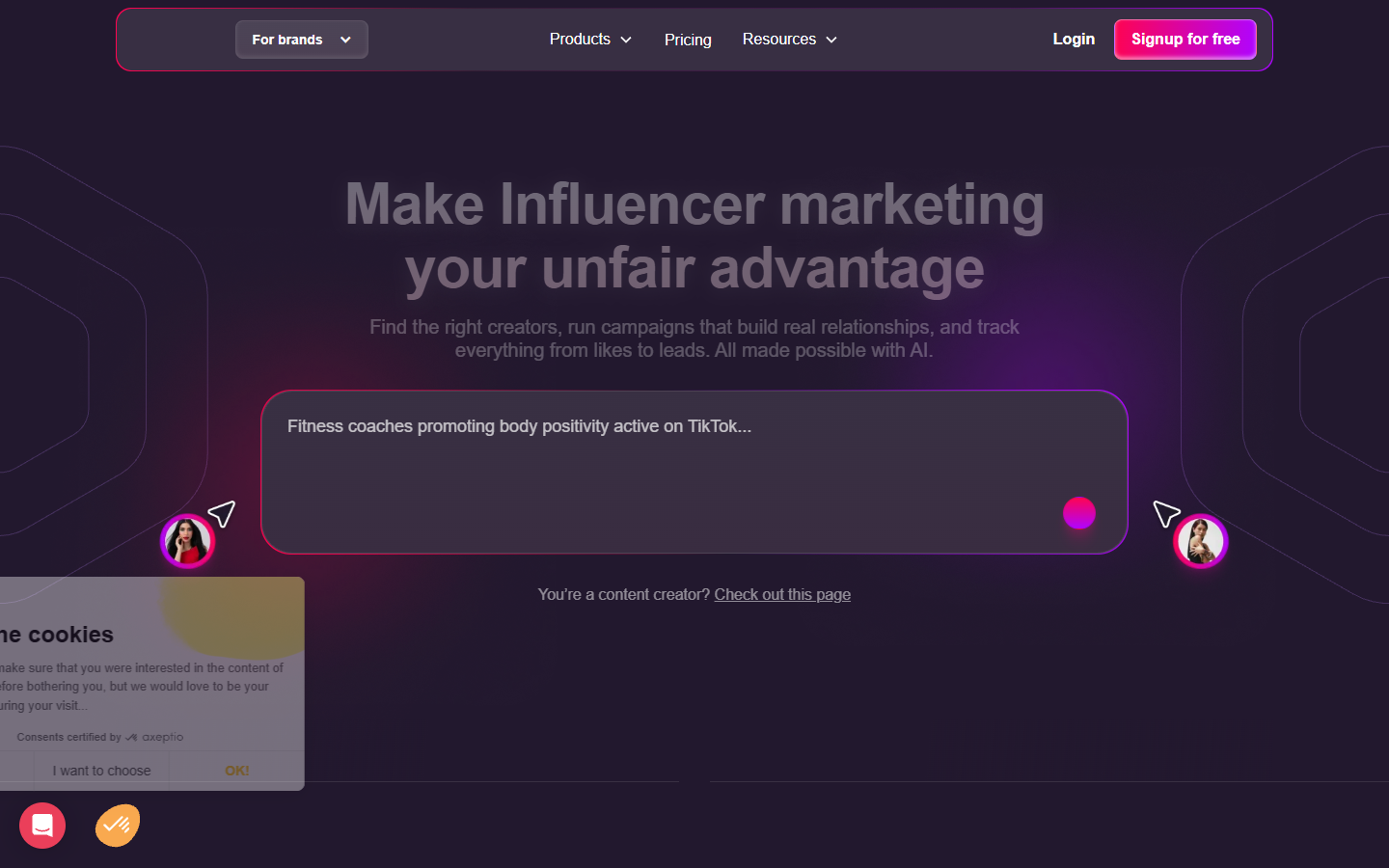1389x868 pixels.
Task: Expand the Resources menu chevron
Action: (x=831, y=40)
